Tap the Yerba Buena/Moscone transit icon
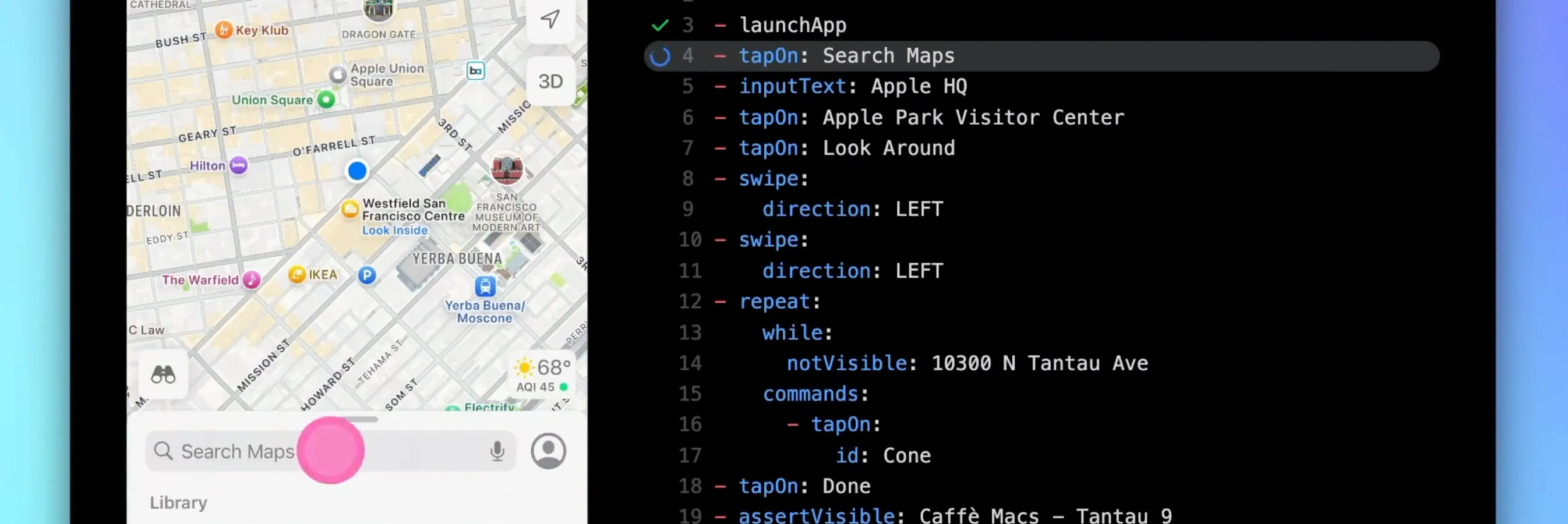 click(485, 285)
